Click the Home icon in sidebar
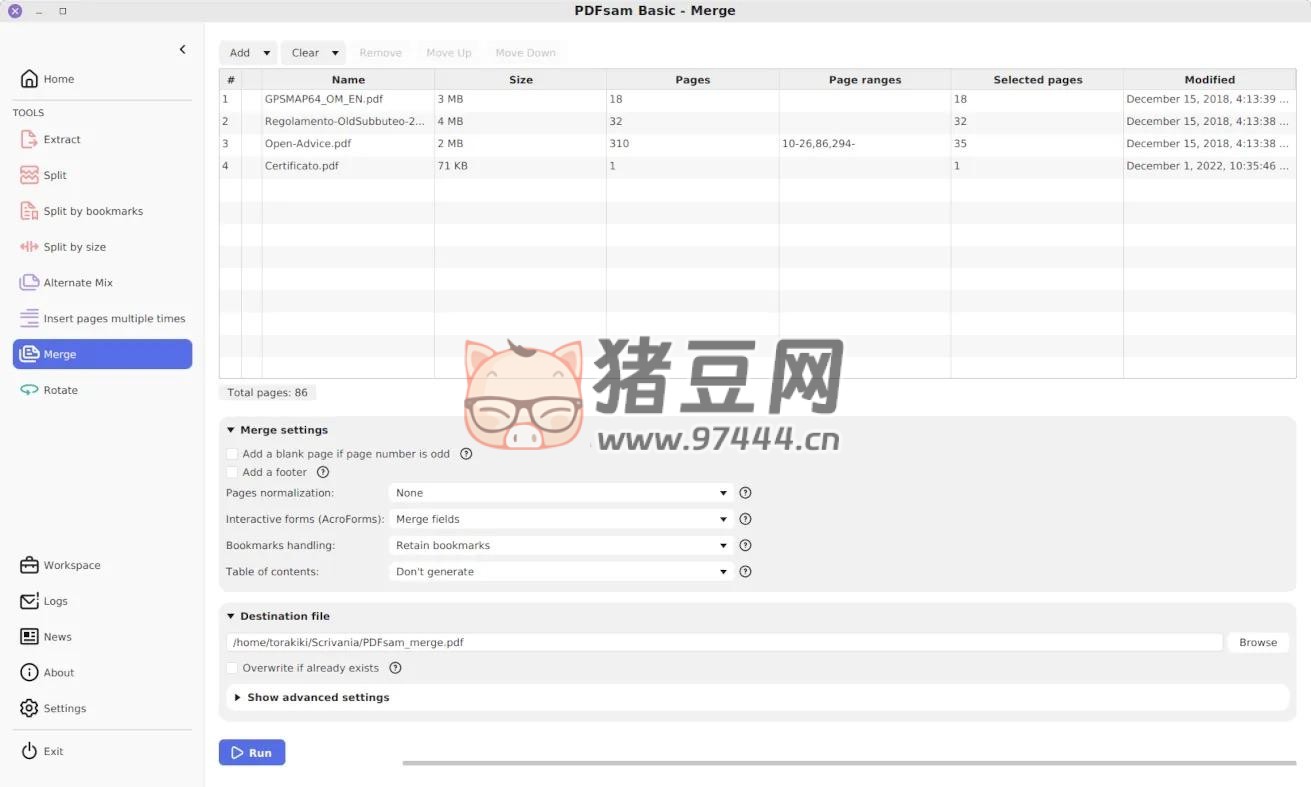This screenshot has height=787, width=1311. click(29, 79)
